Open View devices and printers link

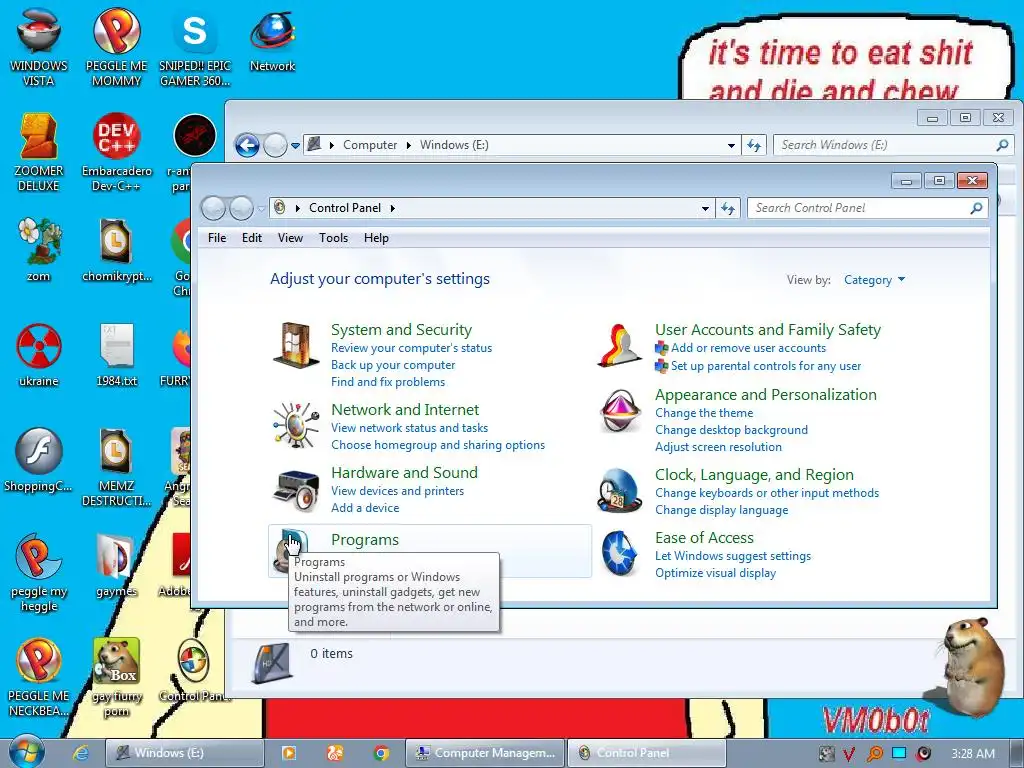point(398,490)
